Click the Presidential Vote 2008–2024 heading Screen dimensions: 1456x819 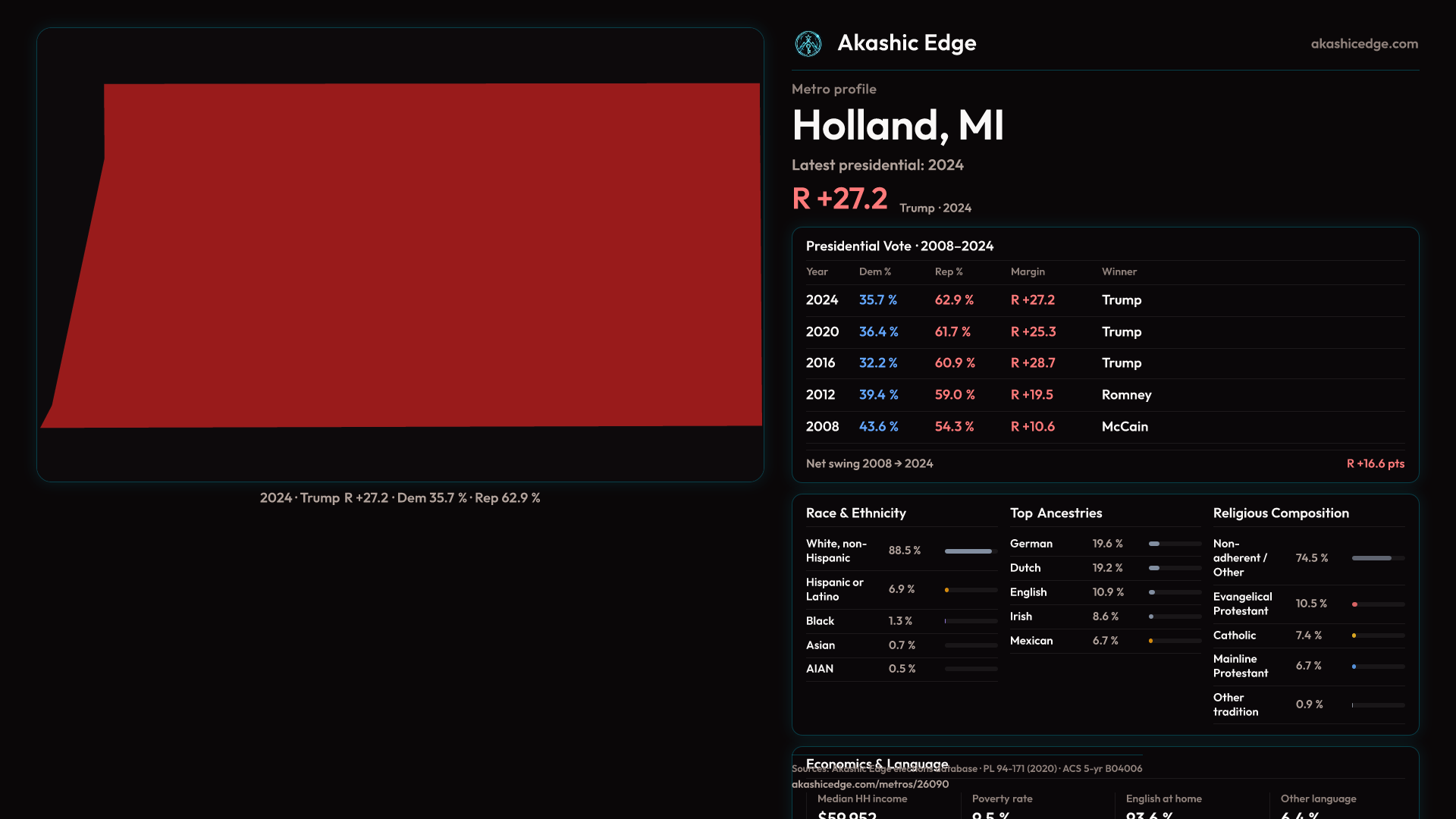(x=899, y=246)
